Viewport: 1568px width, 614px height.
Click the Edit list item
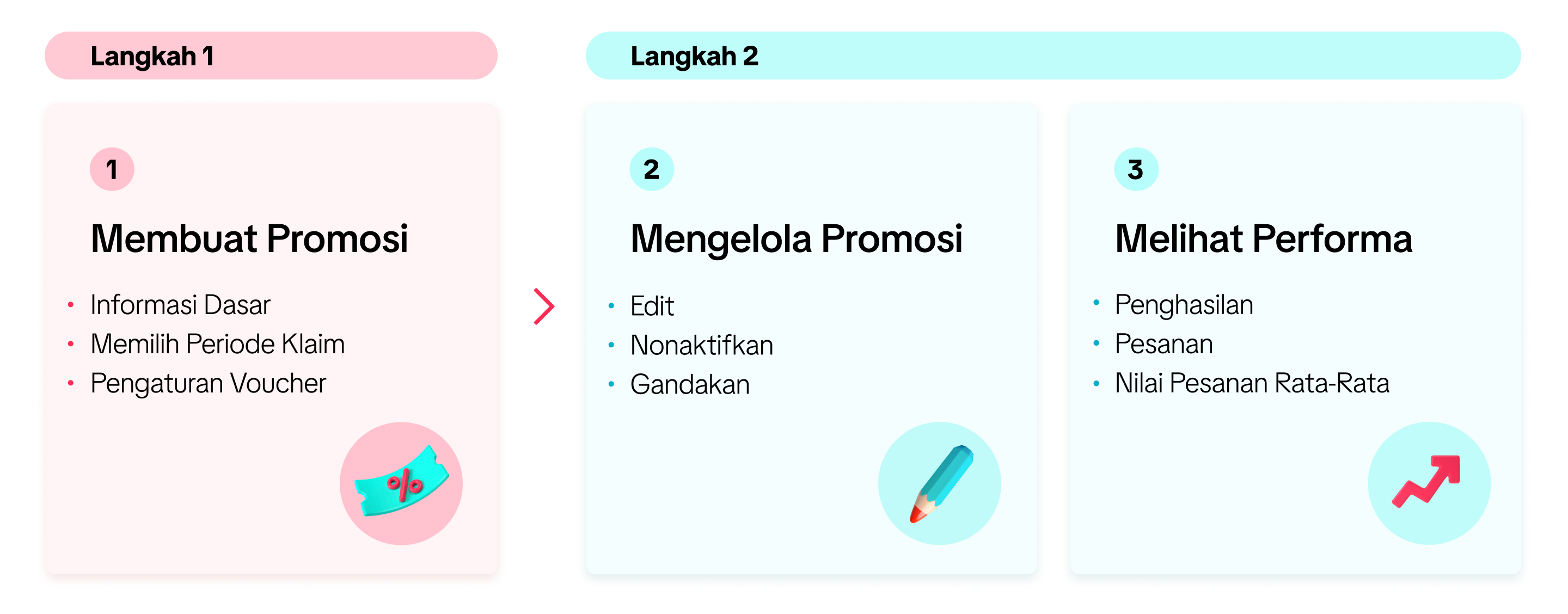tap(652, 306)
